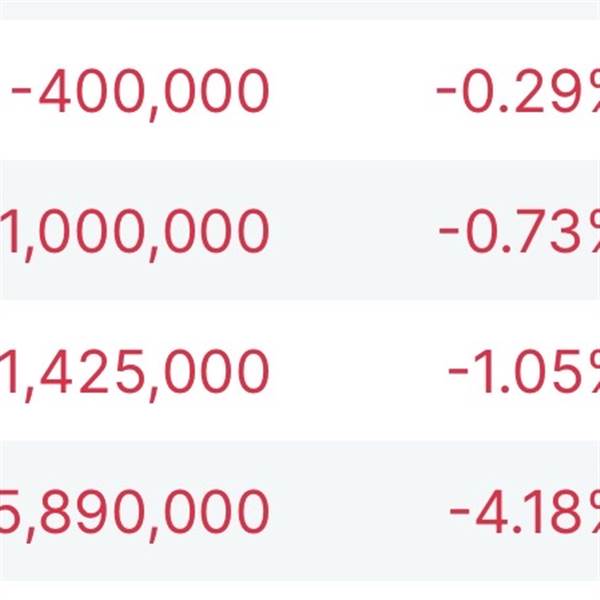Click the minus sign of -4.18%
The image size is (600, 600).
click(x=461, y=514)
